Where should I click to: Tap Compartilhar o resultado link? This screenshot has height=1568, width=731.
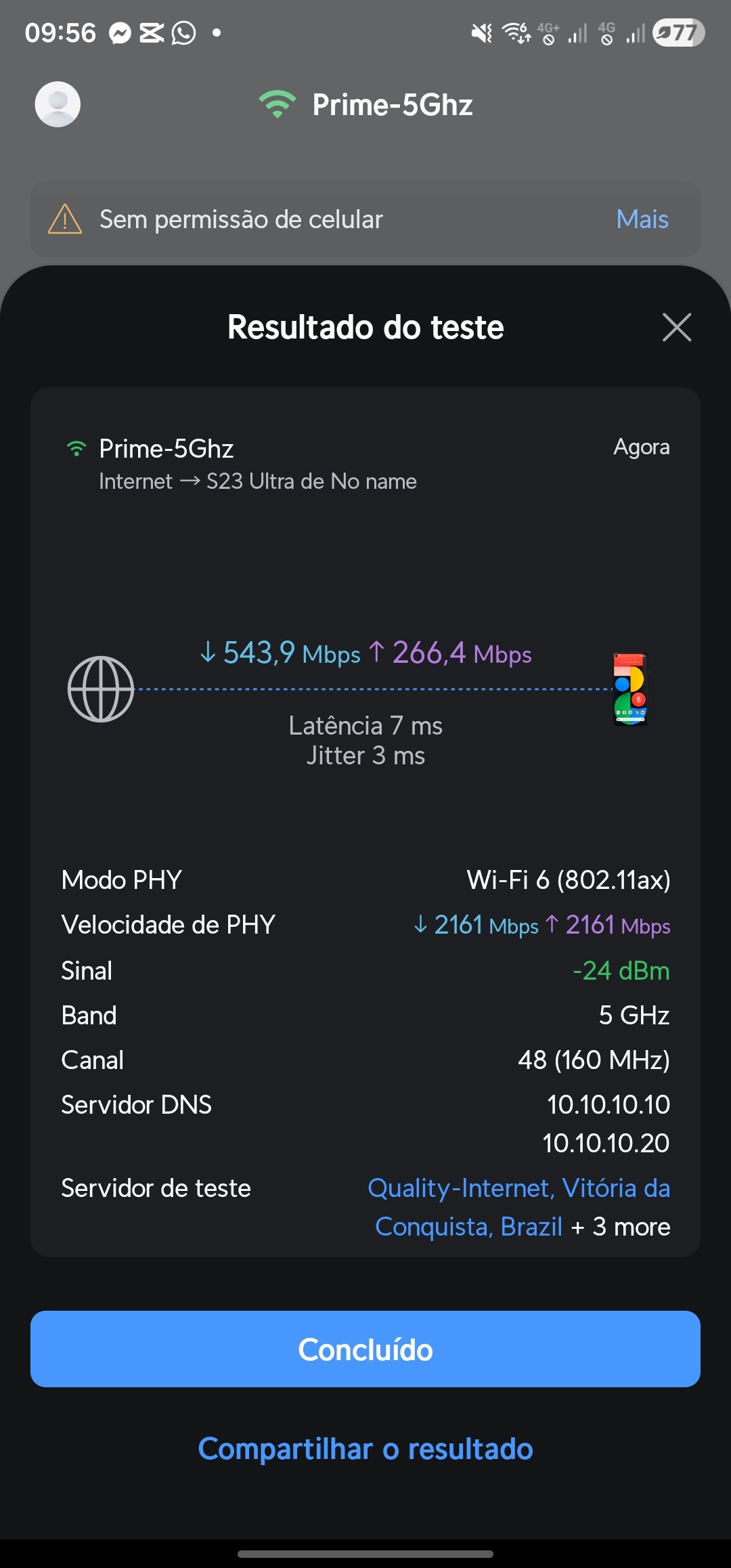point(365,1449)
